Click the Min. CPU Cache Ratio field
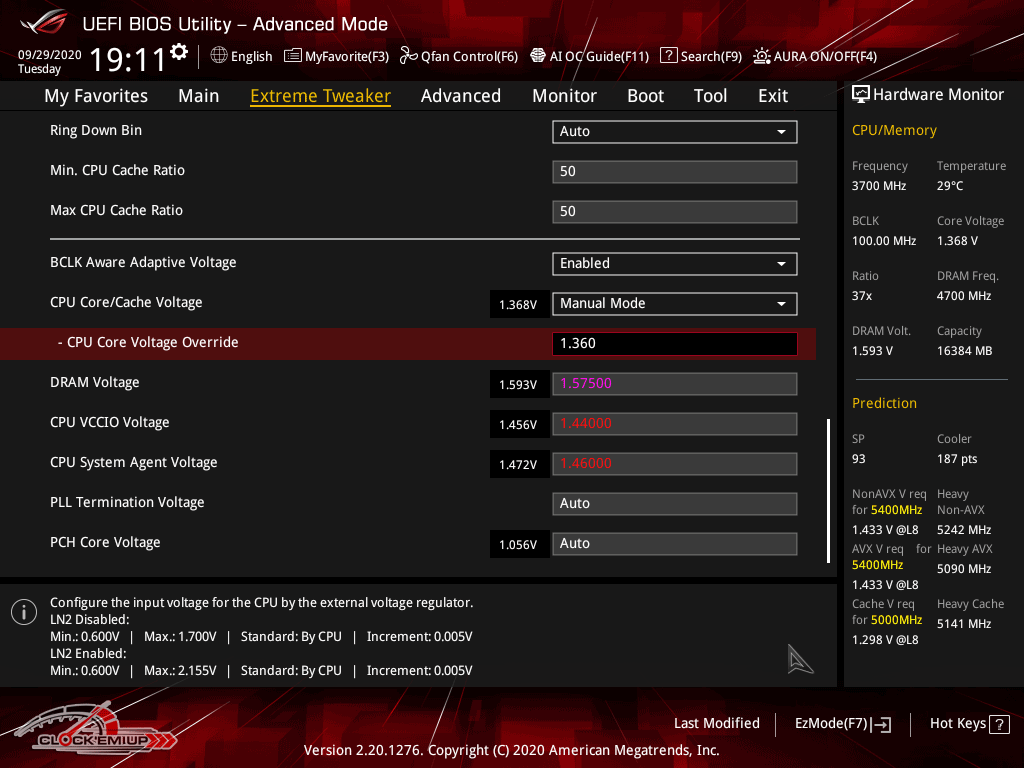 tap(674, 172)
